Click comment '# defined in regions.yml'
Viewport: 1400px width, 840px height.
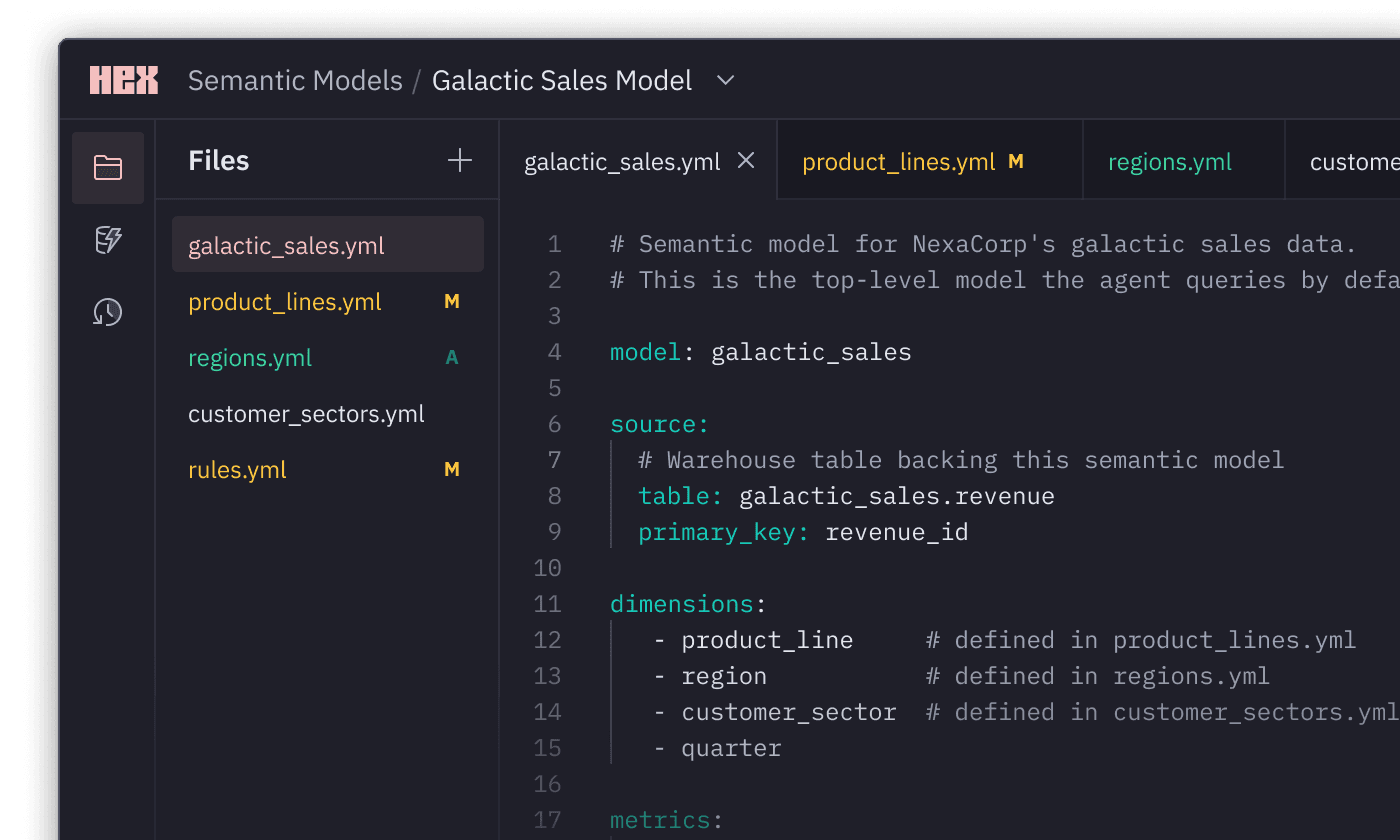point(1098,676)
